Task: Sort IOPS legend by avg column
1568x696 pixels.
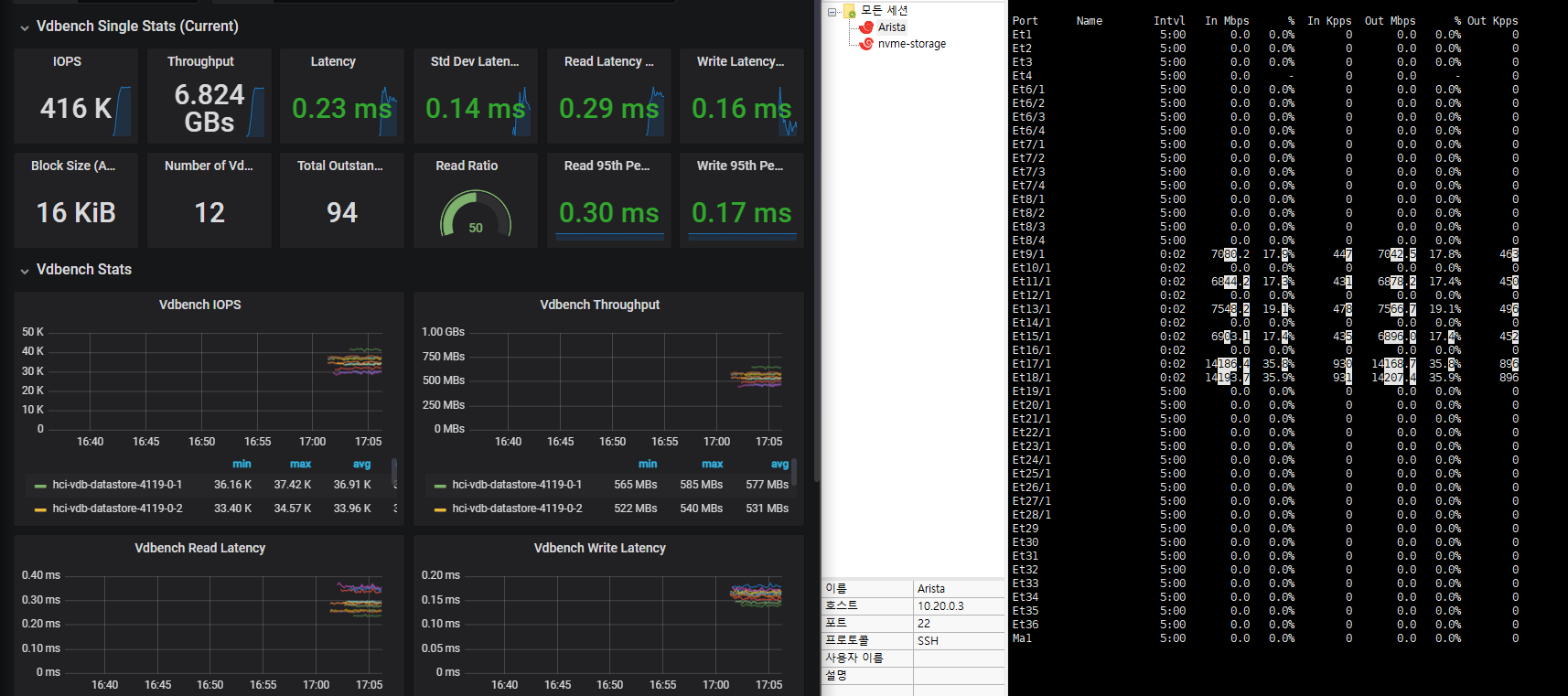Action: click(361, 465)
